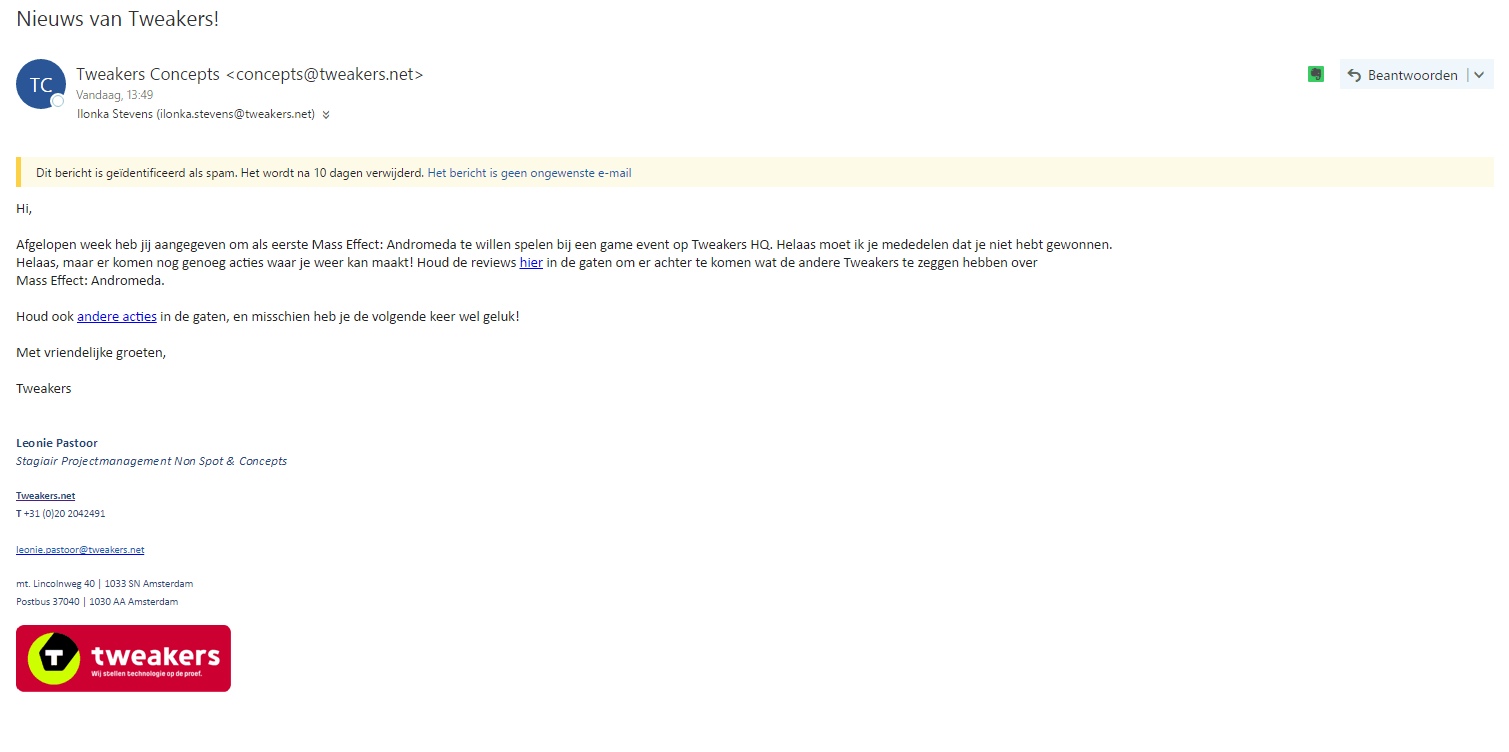Open the dropdown arrow beside Beantwoorden
Image resolution: width=1509 pixels, height=752 pixels.
coord(1479,75)
